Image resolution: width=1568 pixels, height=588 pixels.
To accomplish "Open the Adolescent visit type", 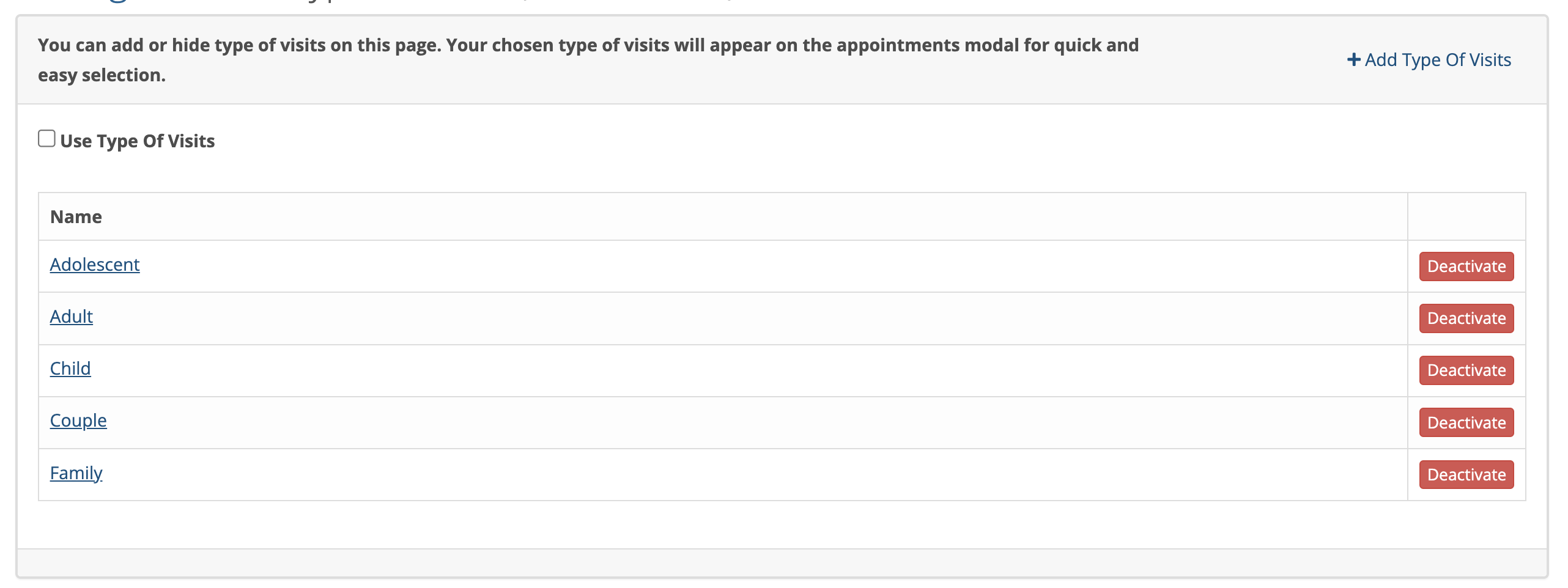I will tap(95, 265).
